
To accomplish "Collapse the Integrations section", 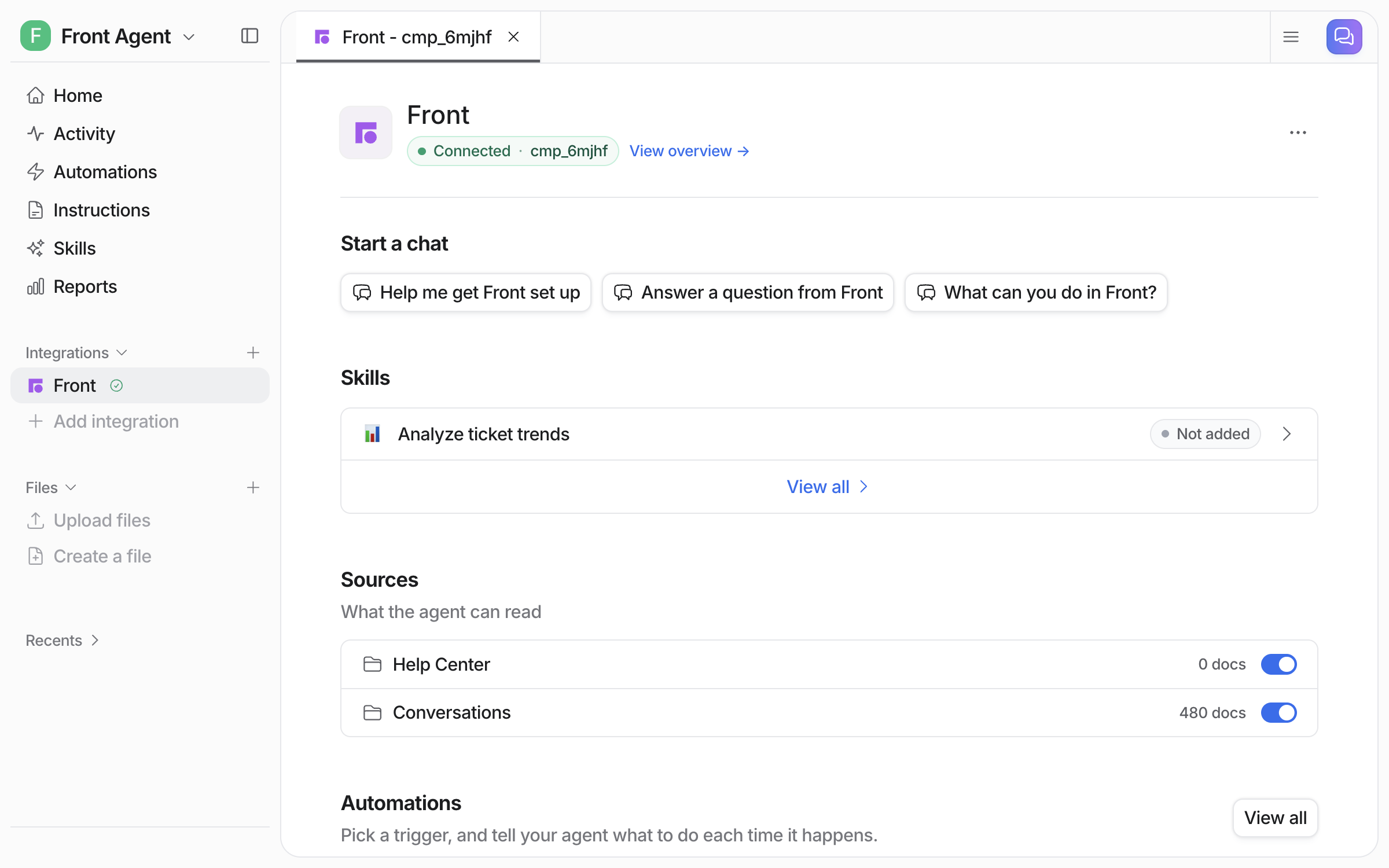I will pyautogui.click(x=76, y=352).
